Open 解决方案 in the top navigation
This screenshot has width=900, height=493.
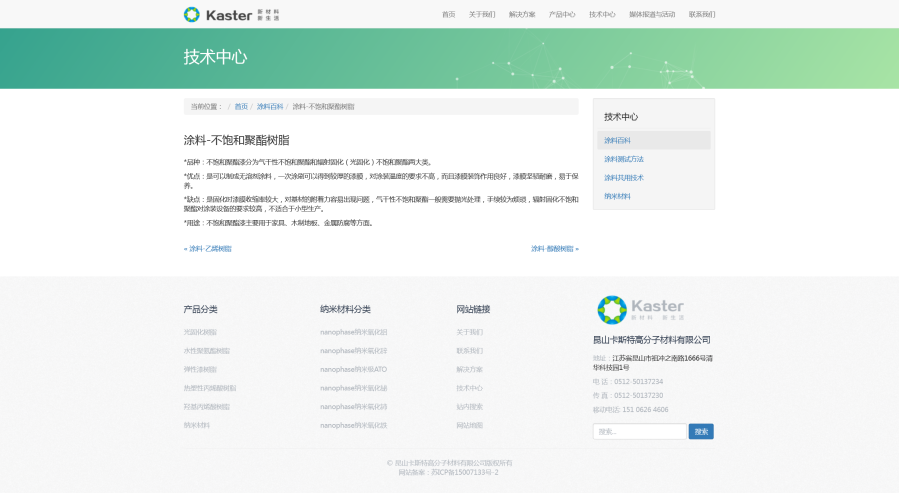coord(522,14)
